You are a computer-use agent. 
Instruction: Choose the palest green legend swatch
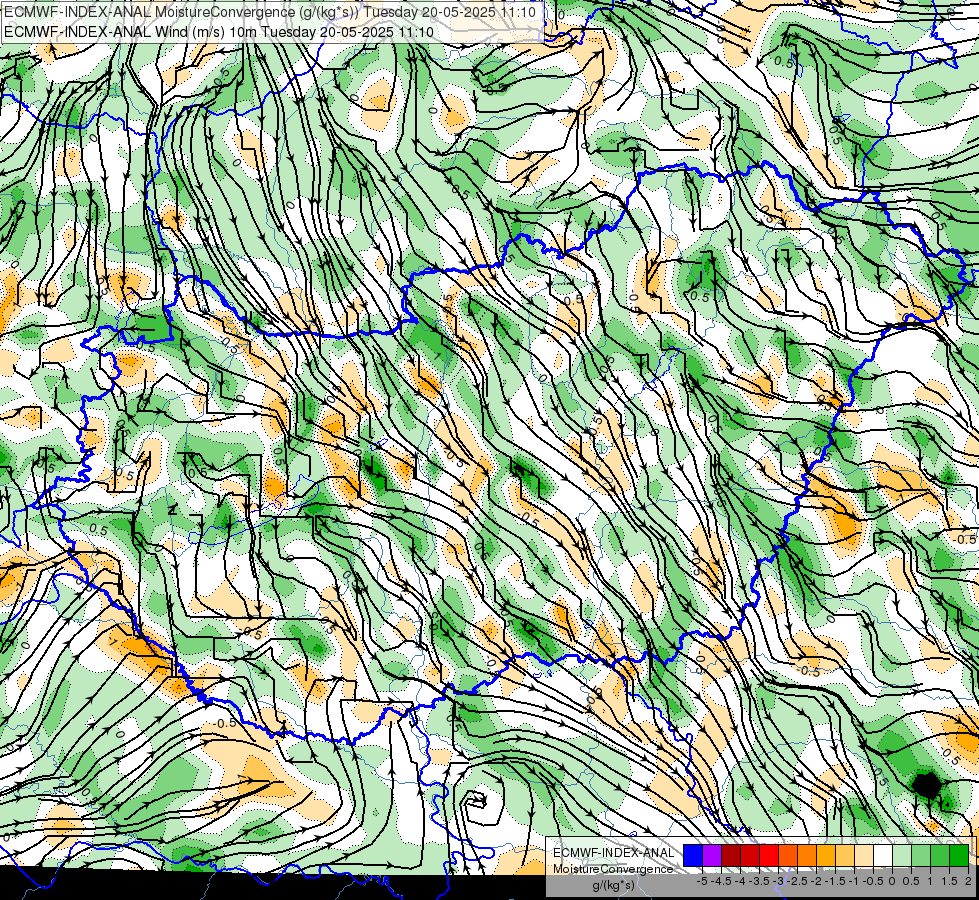(x=902, y=855)
